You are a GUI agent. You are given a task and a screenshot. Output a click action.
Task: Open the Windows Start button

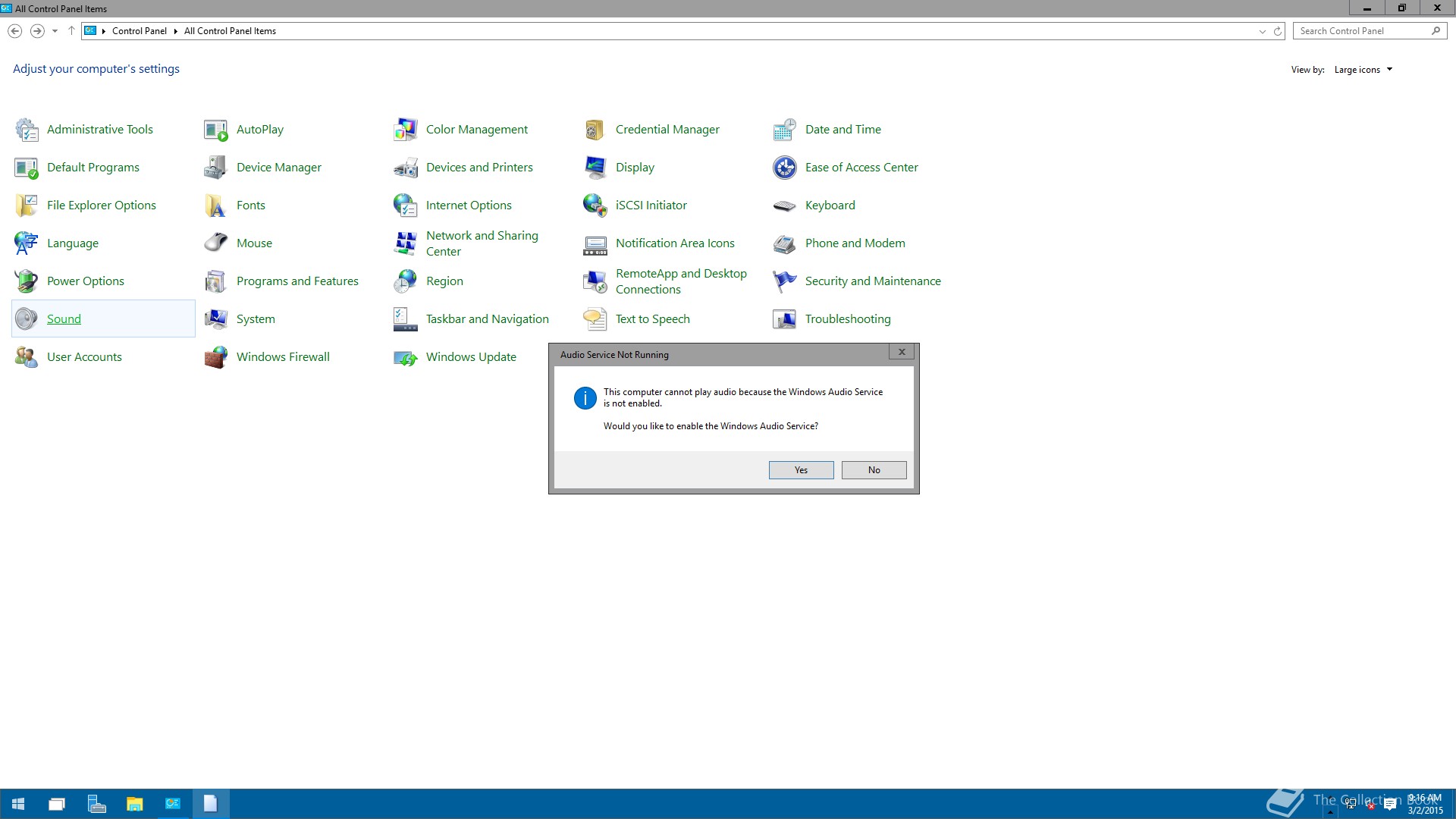[x=18, y=804]
